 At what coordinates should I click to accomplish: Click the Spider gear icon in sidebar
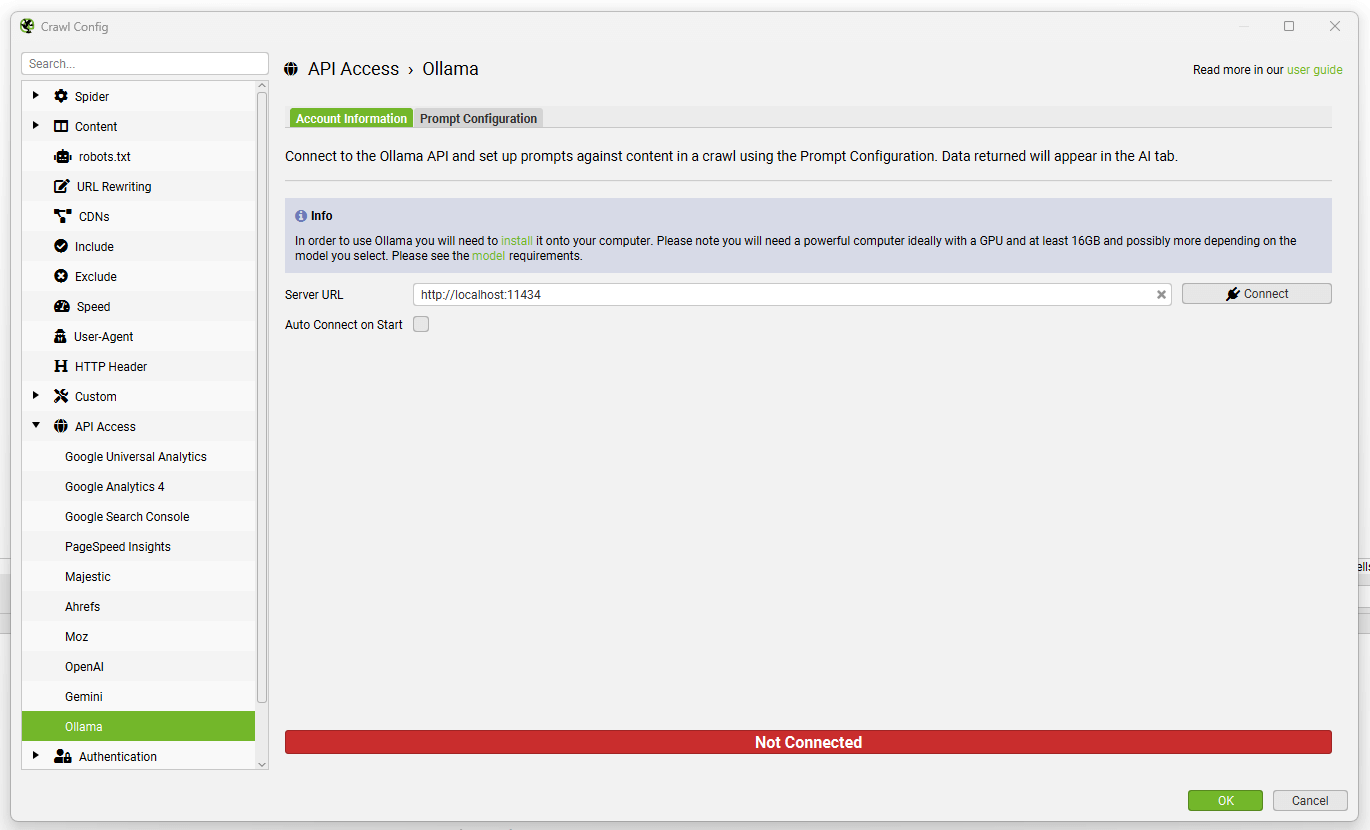click(61, 96)
